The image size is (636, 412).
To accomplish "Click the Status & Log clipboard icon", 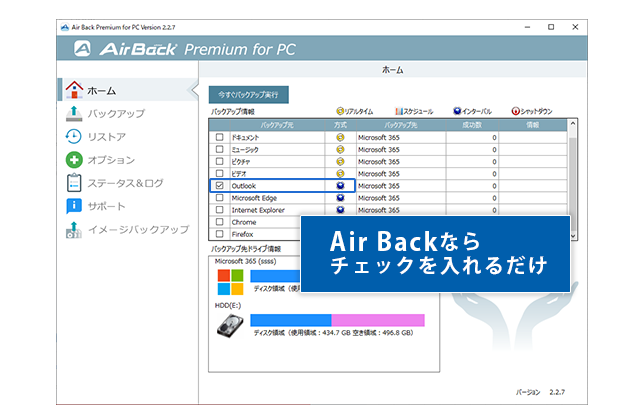I will 73,183.
